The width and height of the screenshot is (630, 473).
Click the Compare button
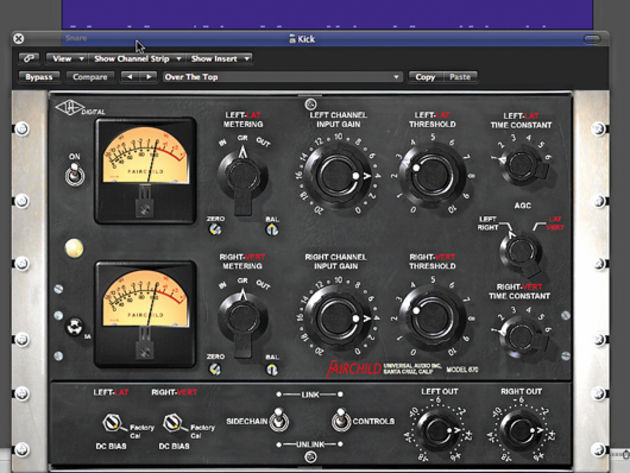90,77
